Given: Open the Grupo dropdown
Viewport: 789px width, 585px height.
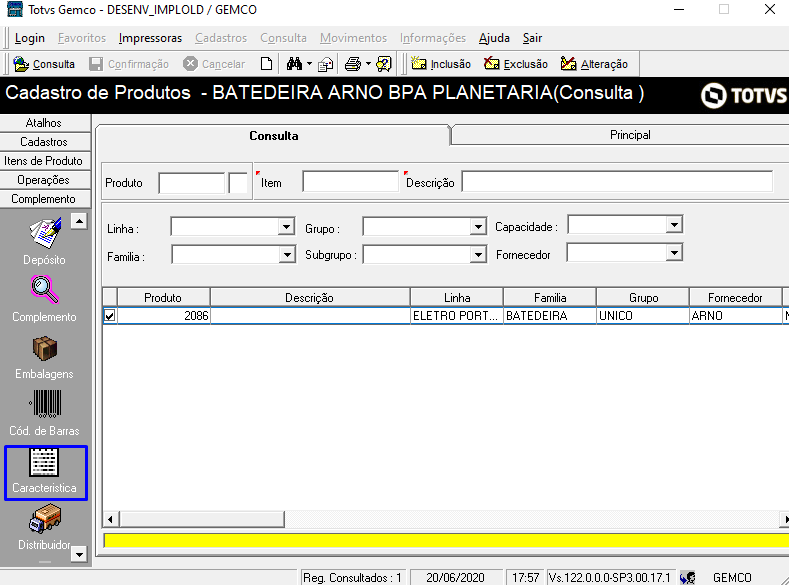Looking at the screenshot, I should (478, 227).
